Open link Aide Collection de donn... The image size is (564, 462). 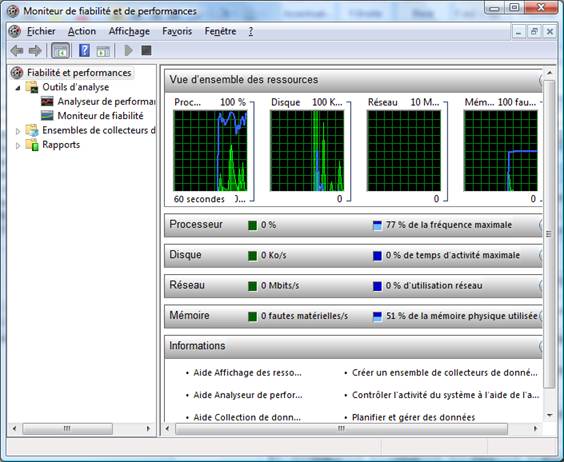tap(247, 417)
